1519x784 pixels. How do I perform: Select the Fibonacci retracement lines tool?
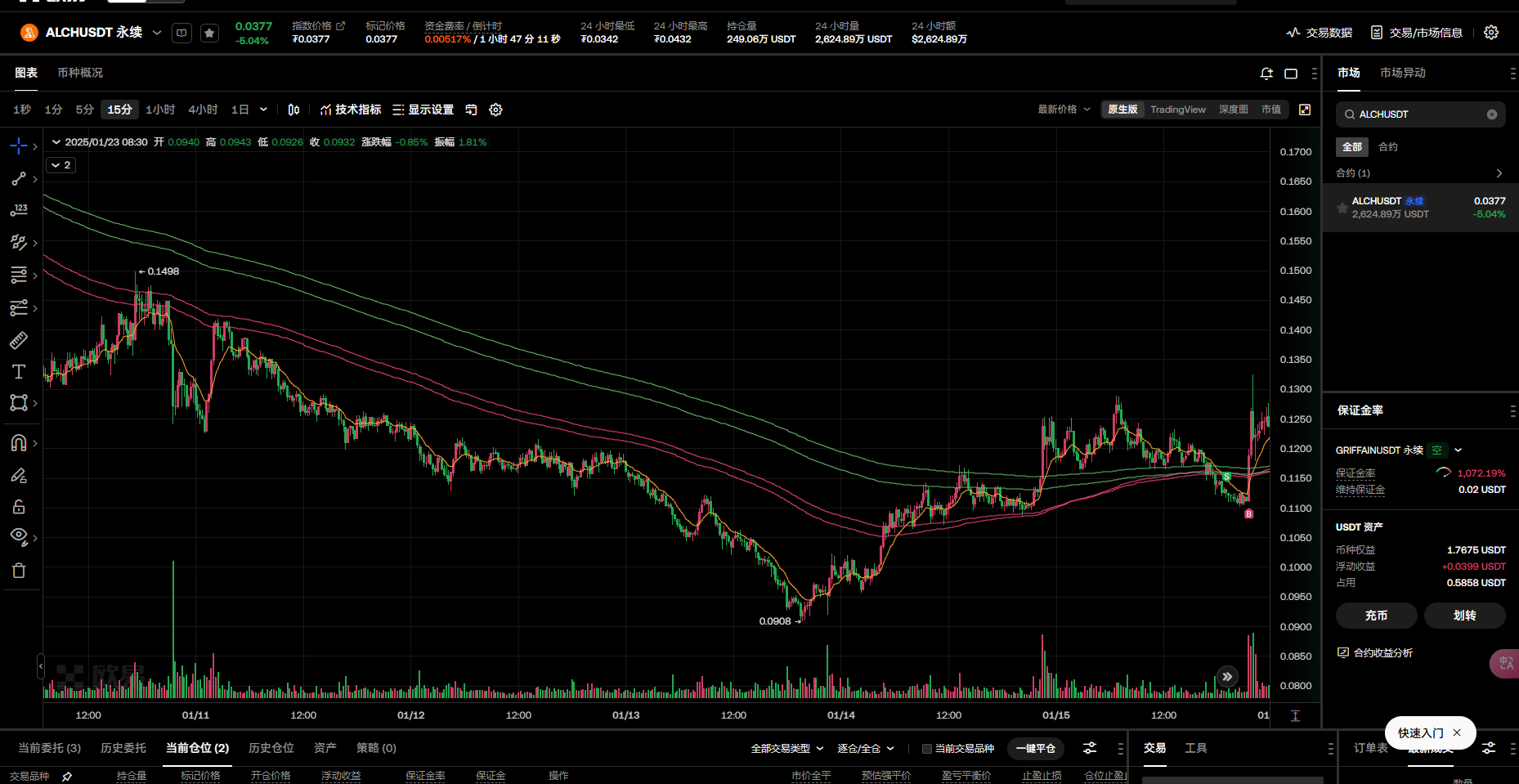(18, 275)
